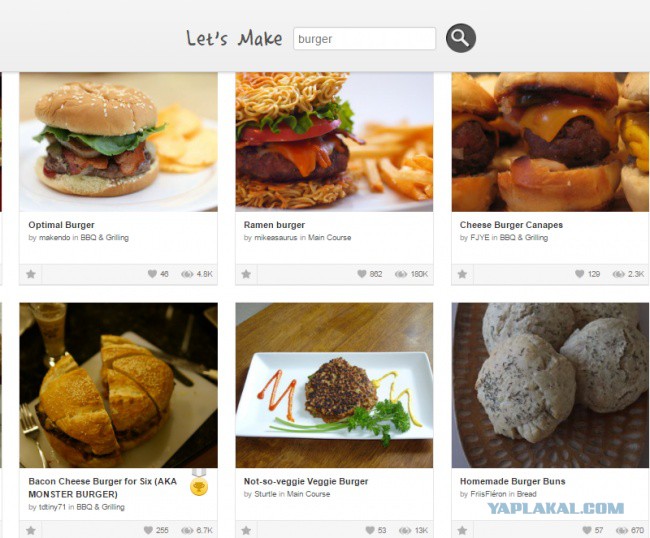The image size is (650, 538).
Task: Open the Cheese Burger Canapes photo
Action: pos(550,142)
